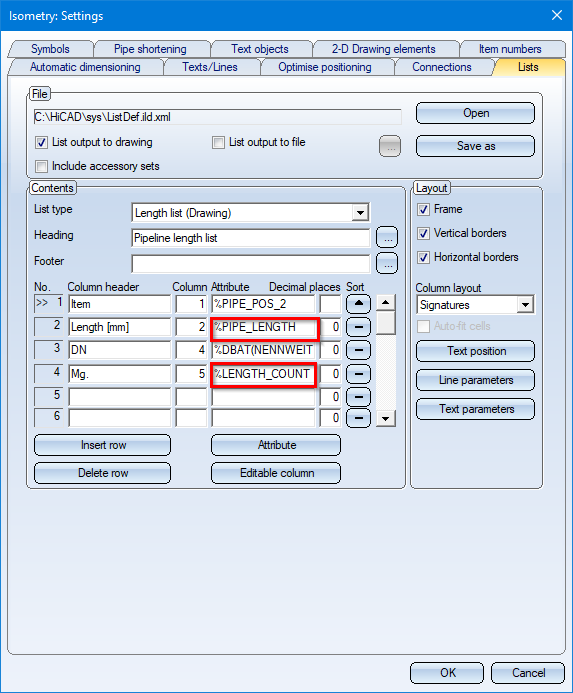Click sort button in row 5

coord(358,397)
